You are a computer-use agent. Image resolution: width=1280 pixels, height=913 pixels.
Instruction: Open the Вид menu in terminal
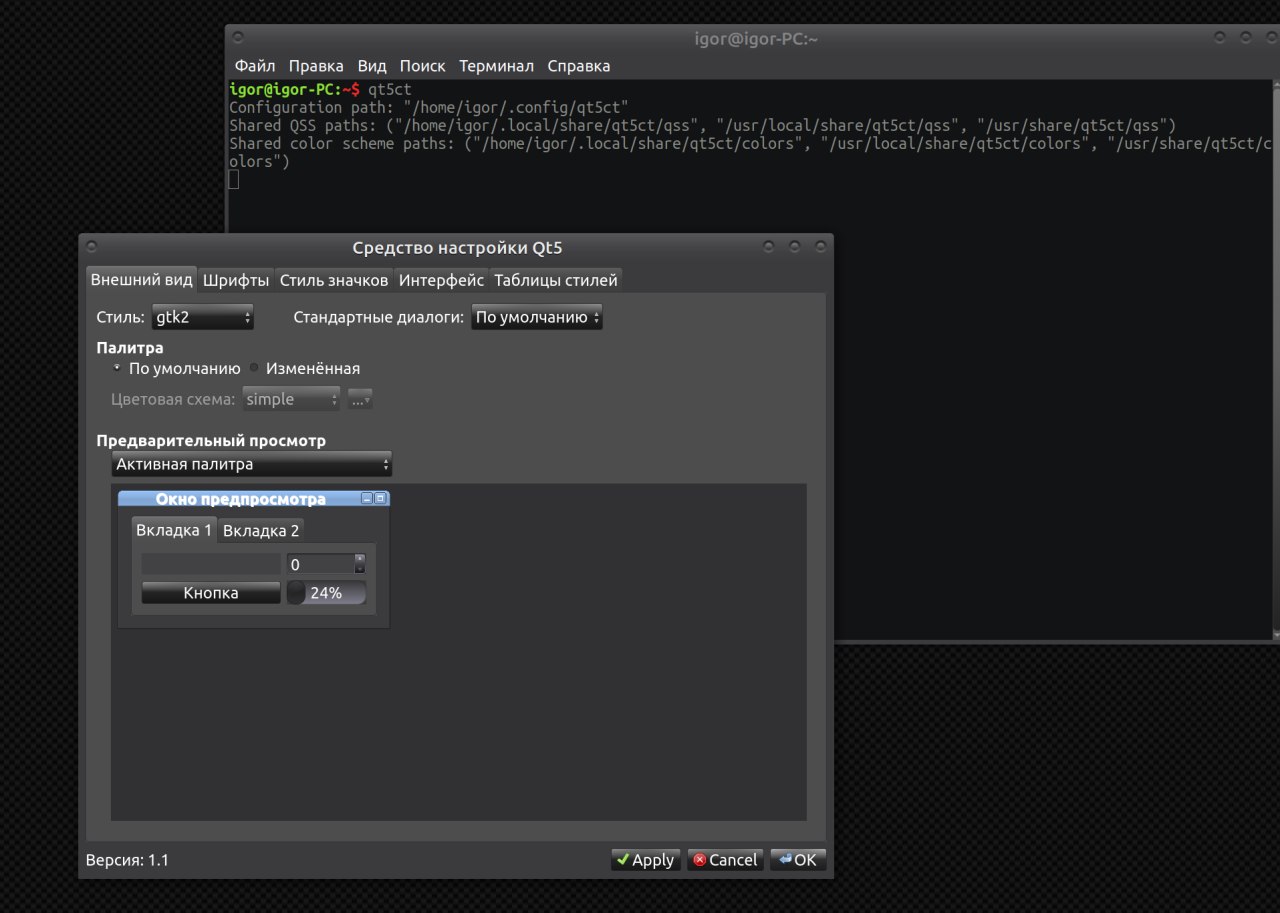[x=372, y=66]
